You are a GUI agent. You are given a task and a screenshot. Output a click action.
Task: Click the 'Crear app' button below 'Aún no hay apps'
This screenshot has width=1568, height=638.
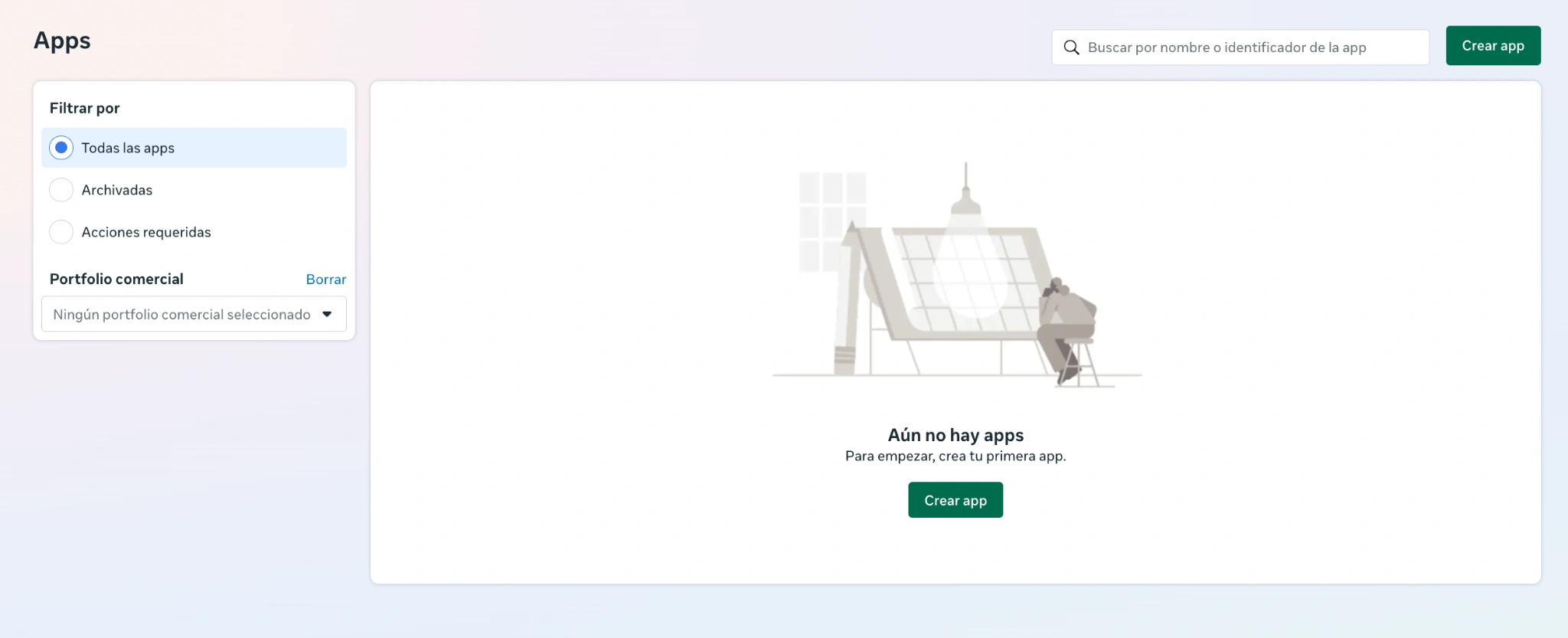tap(955, 500)
